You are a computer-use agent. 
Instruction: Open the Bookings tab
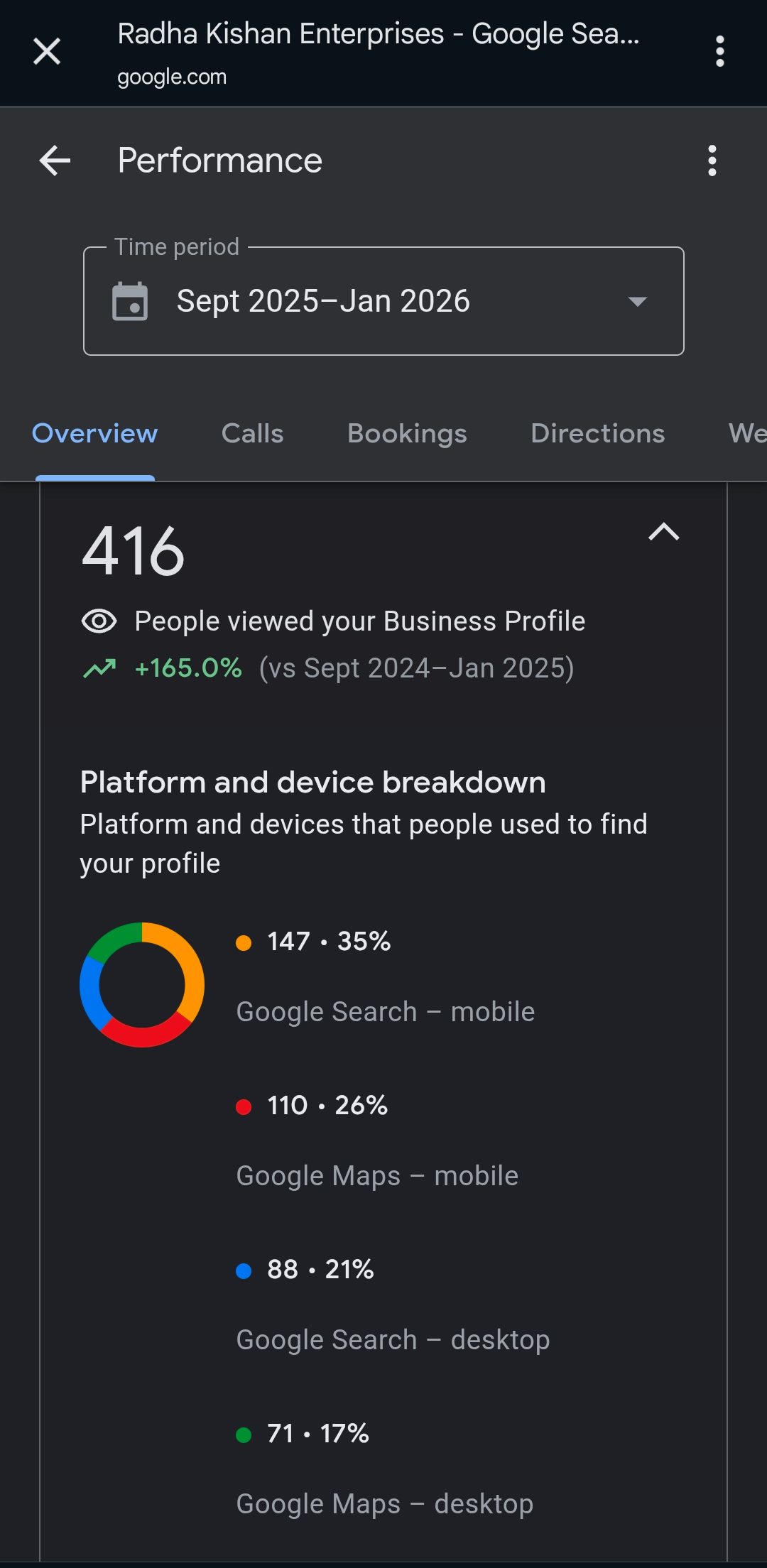[407, 433]
